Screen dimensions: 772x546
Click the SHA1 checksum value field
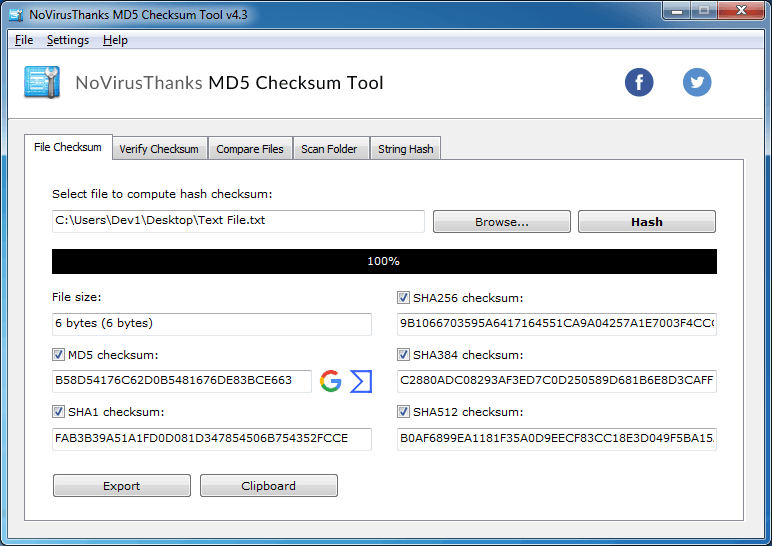click(x=212, y=439)
